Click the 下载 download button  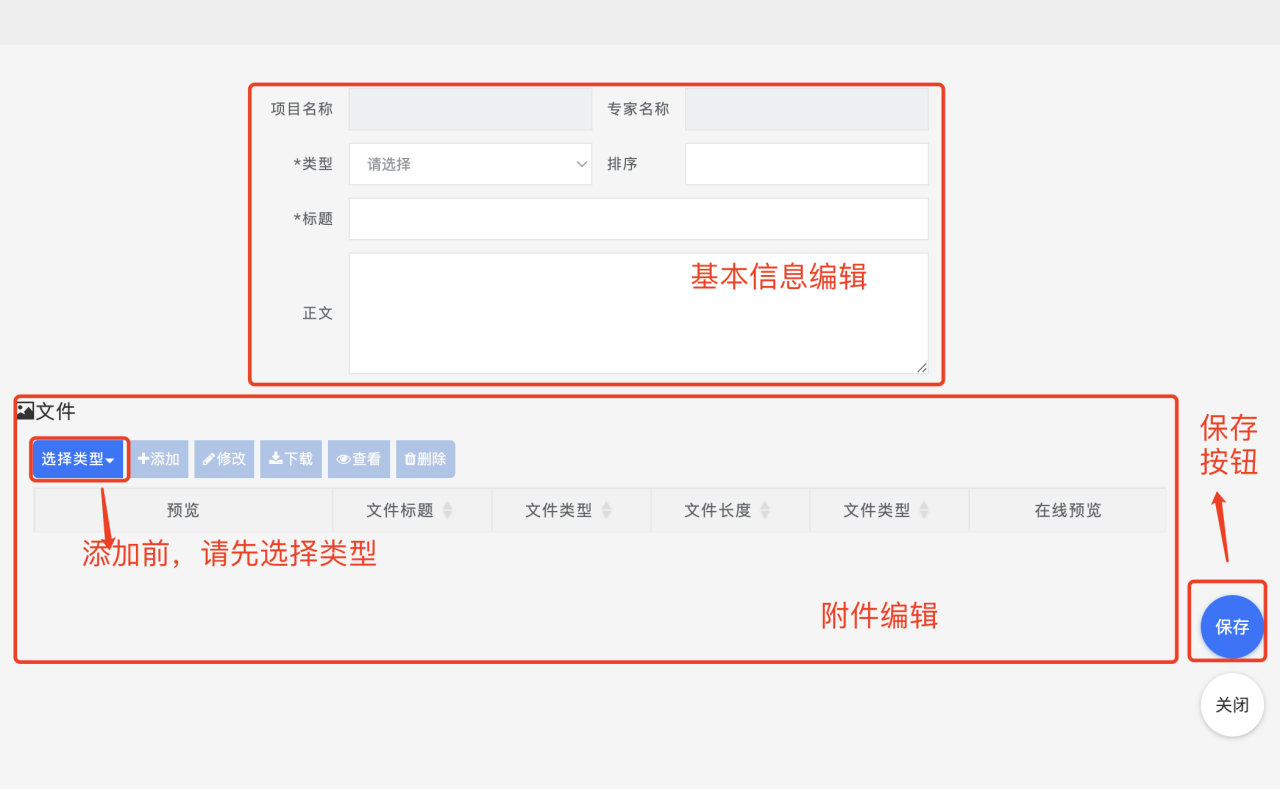pyautogui.click(x=291, y=459)
